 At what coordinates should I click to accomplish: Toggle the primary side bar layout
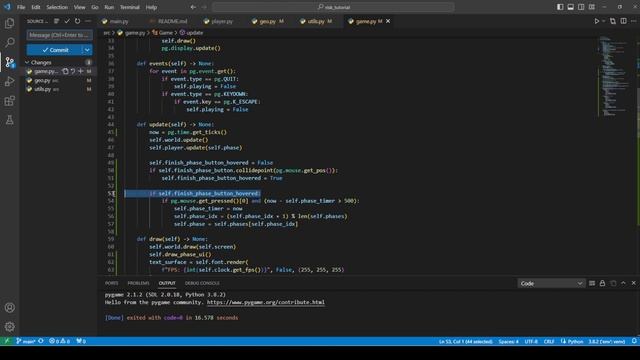tap(560, 7)
